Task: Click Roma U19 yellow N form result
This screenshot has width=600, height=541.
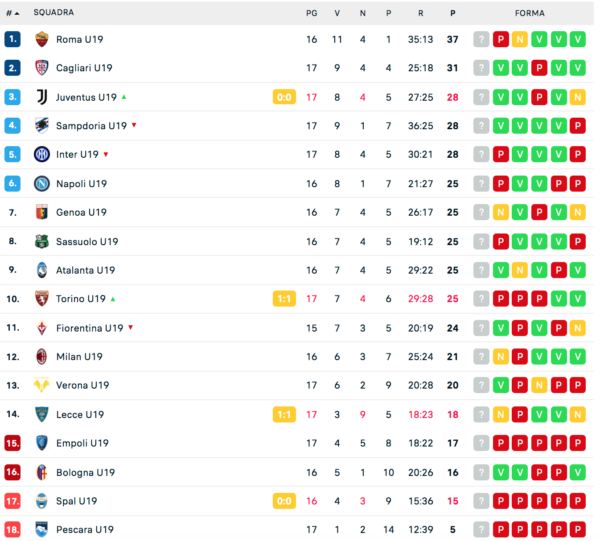Action: pyautogui.click(x=520, y=39)
